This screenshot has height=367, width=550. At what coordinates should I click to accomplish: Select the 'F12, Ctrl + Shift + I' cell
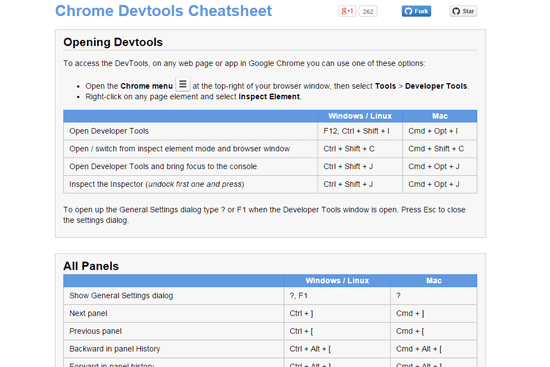[x=360, y=131]
